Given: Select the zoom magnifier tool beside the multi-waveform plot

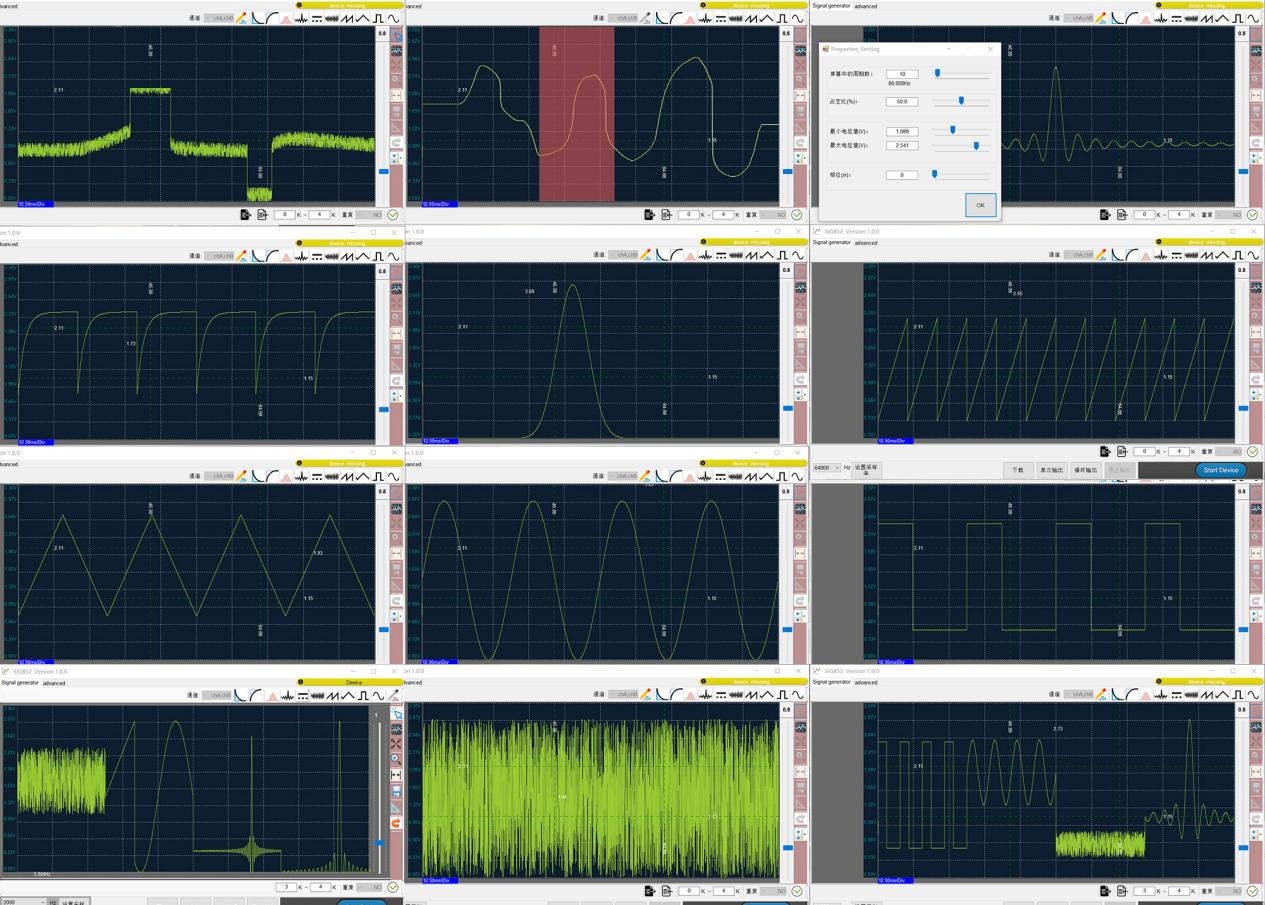Looking at the screenshot, I should pyautogui.click(x=396, y=760).
